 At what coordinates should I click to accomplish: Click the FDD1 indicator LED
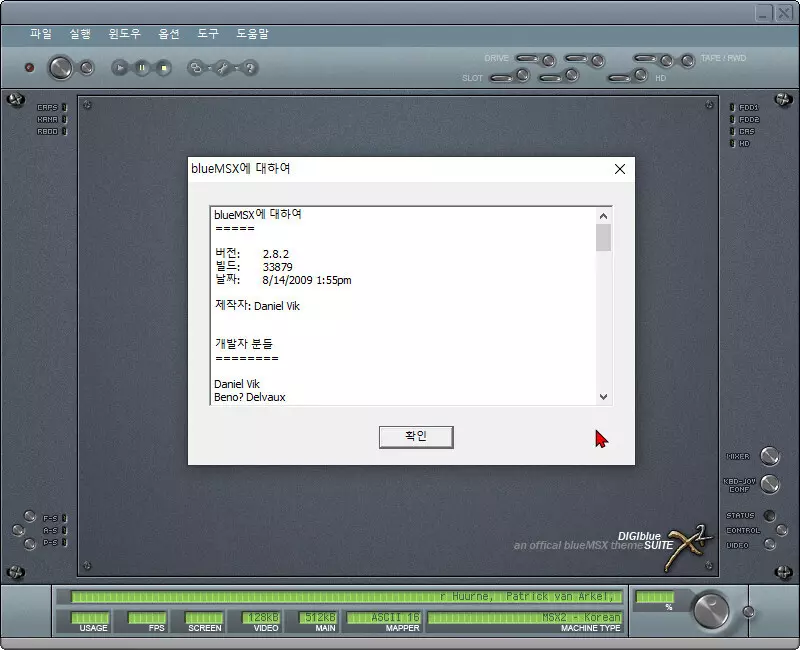[732, 107]
